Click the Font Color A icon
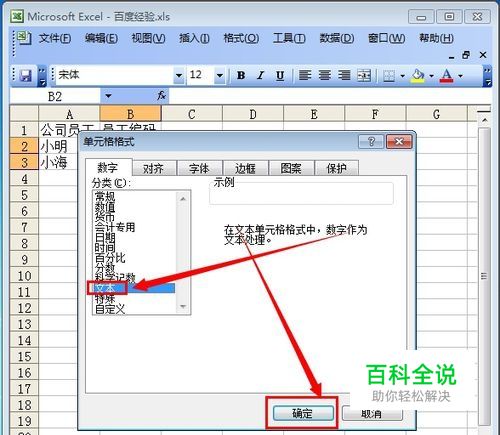 [x=447, y=76]
